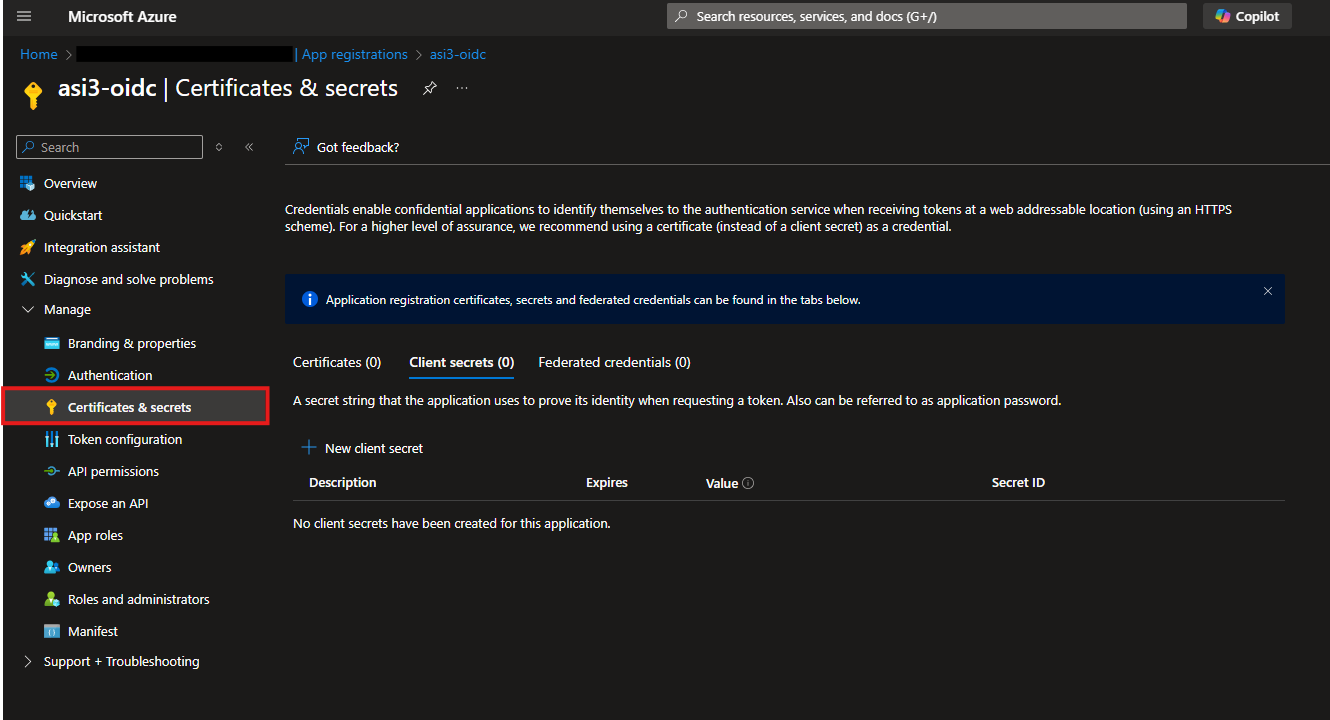Click the Quickstart cloud icon
Viewport: 1330px width, 720px height.
(x=27, y=215)
